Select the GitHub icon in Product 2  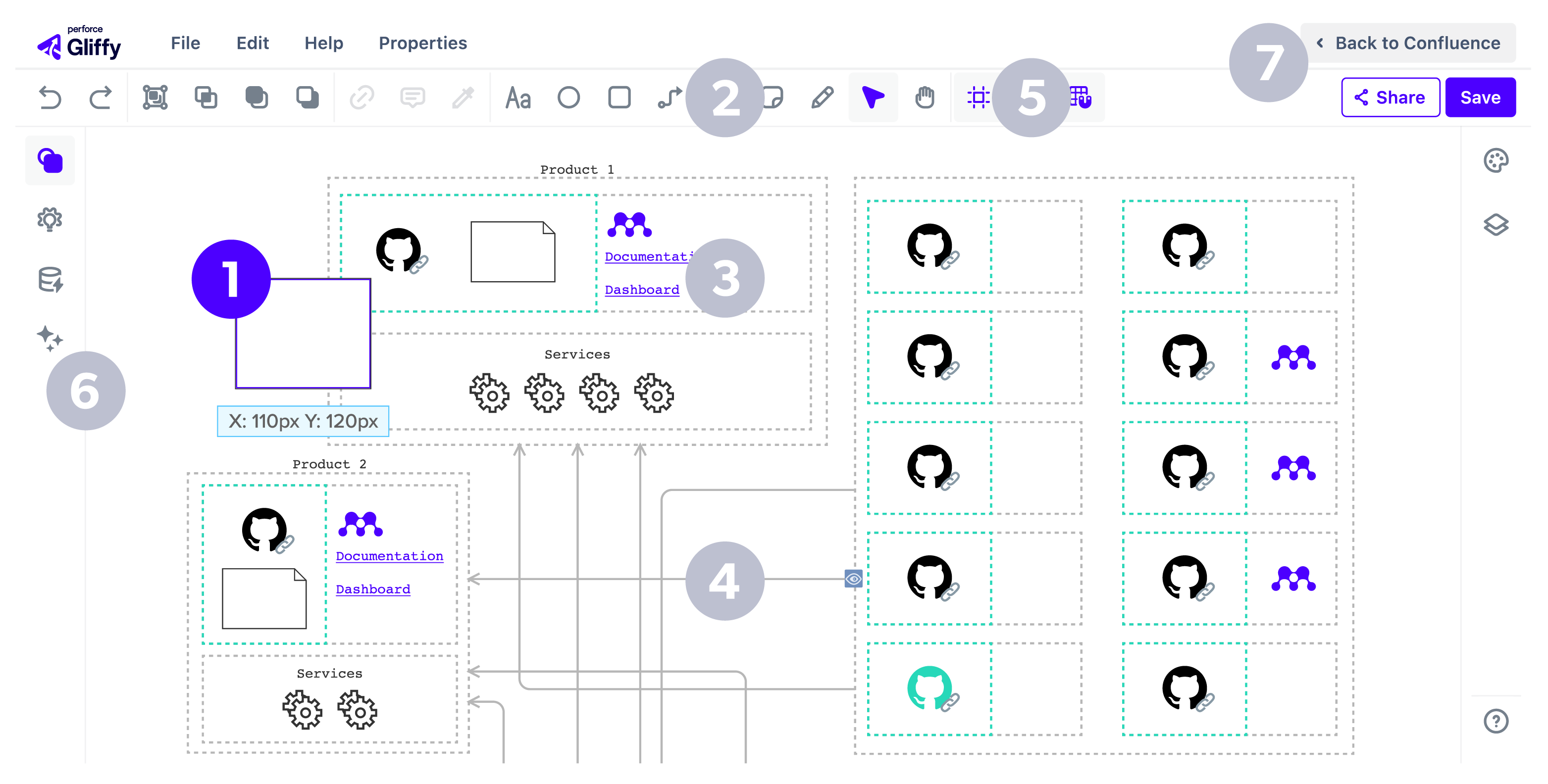pyautogui.click(x=264, y=531)
